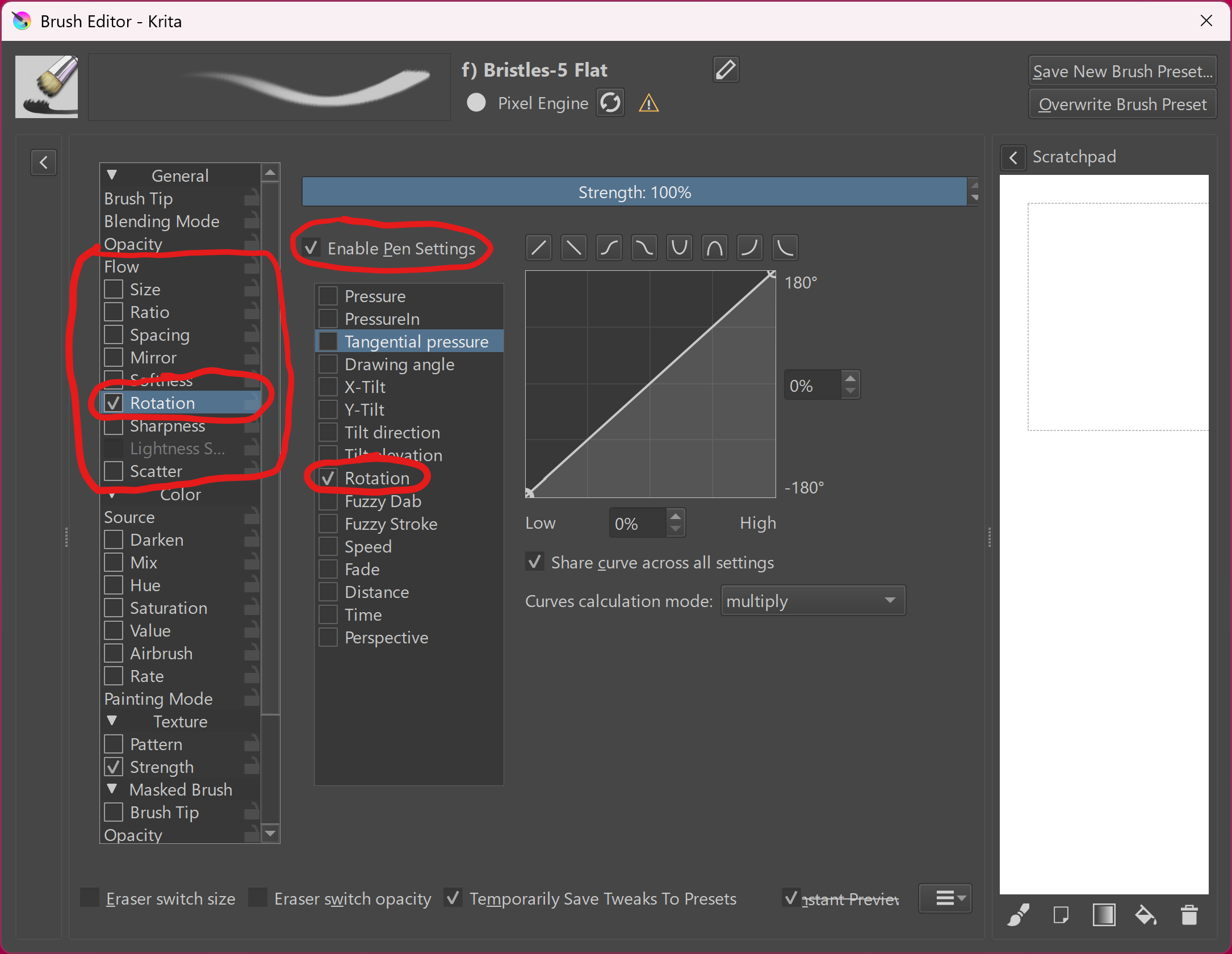Viewport: 1232px width, 954px height.
Task: Click the reload preset icon
Action: coord(610,103)
